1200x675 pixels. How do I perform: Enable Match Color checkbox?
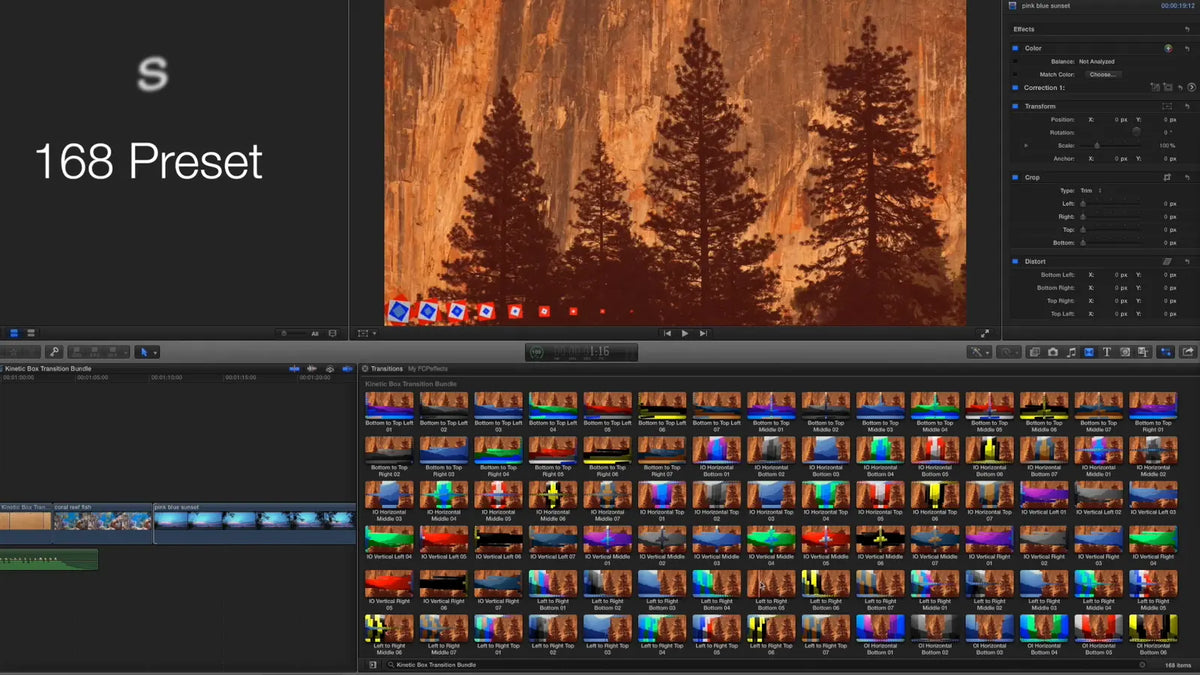click(1015, 74)
